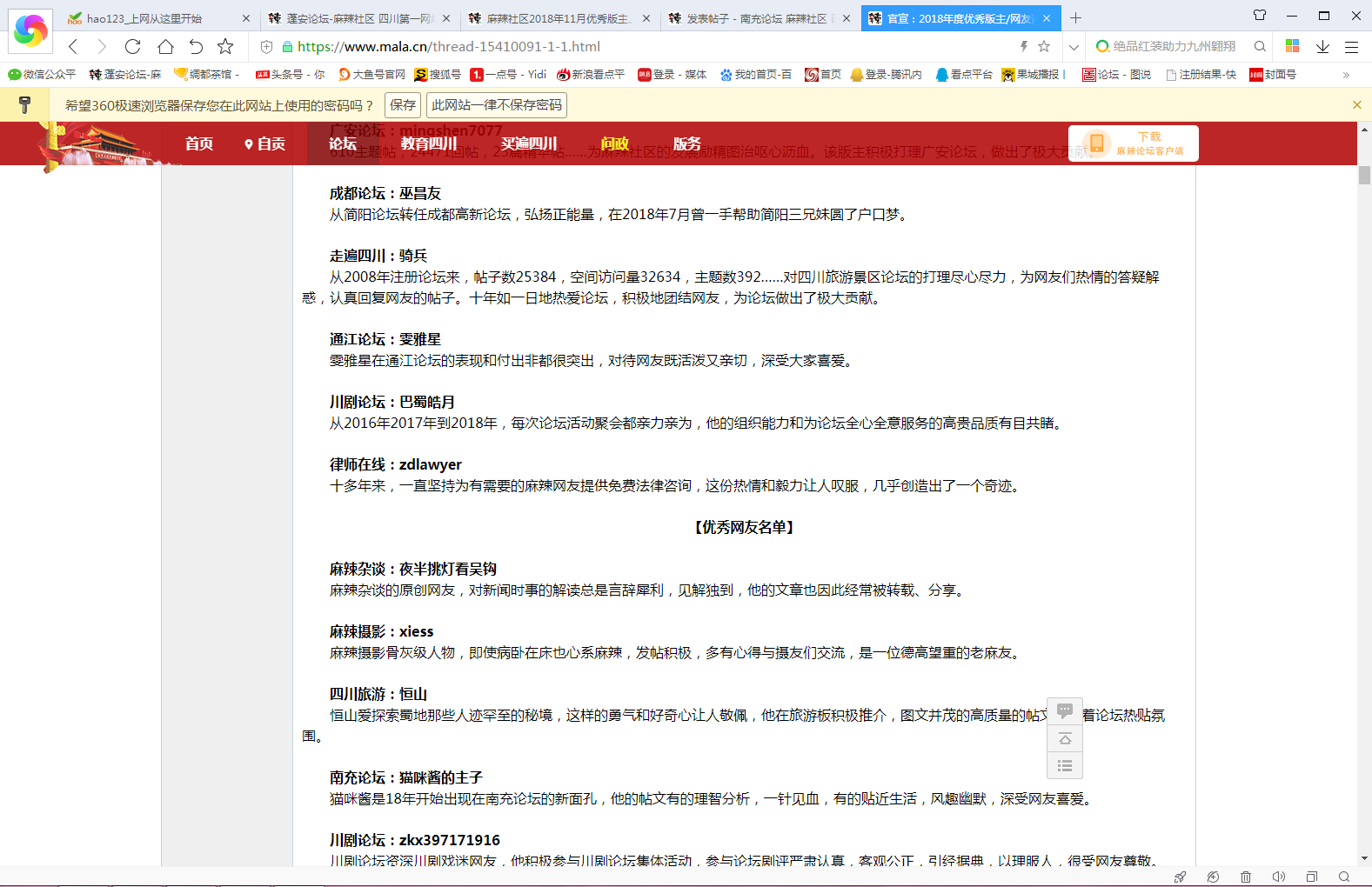This screenshot has width=1372, height=887.
Task: Open the browser downloads icon
Action: [1322, 47]
